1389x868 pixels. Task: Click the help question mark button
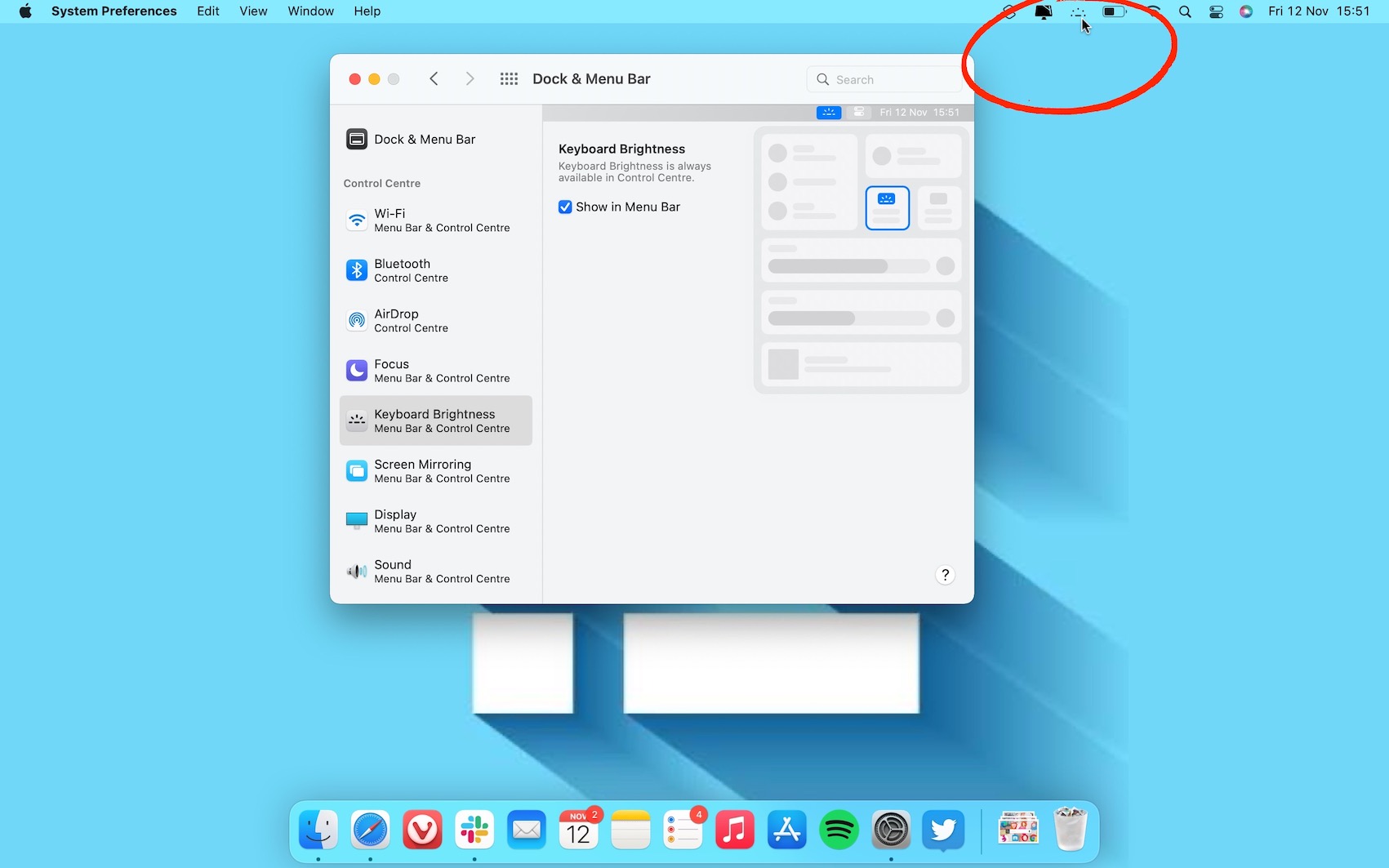click(x=945, y=575)
